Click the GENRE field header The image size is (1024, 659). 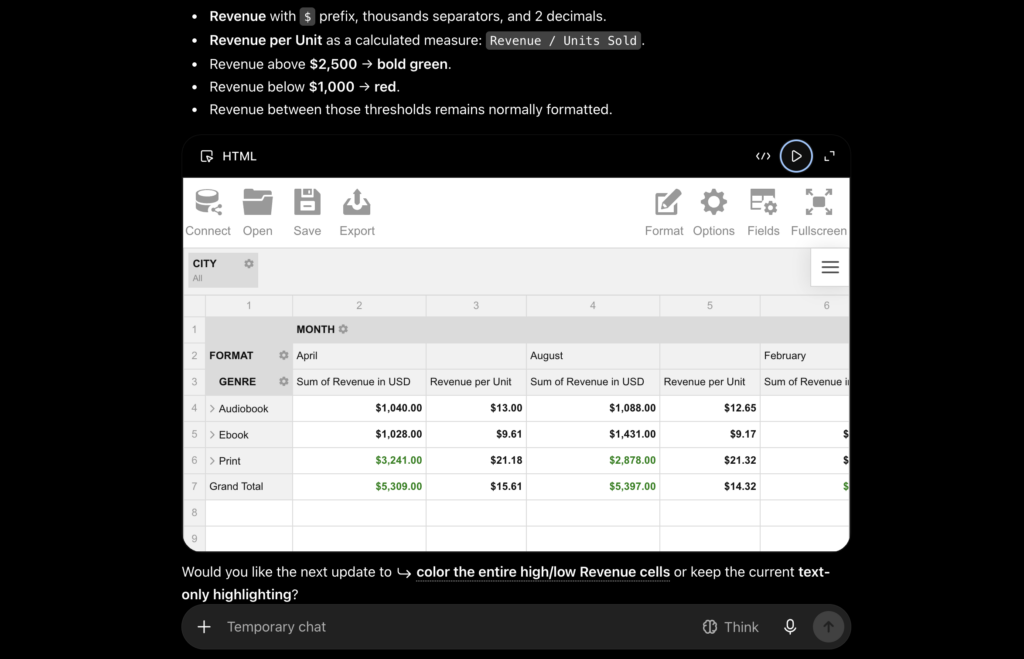click(x=237, y=381)
